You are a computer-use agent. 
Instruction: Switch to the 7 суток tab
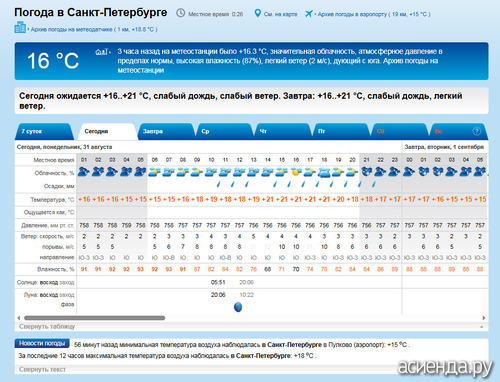pos(44,131)
